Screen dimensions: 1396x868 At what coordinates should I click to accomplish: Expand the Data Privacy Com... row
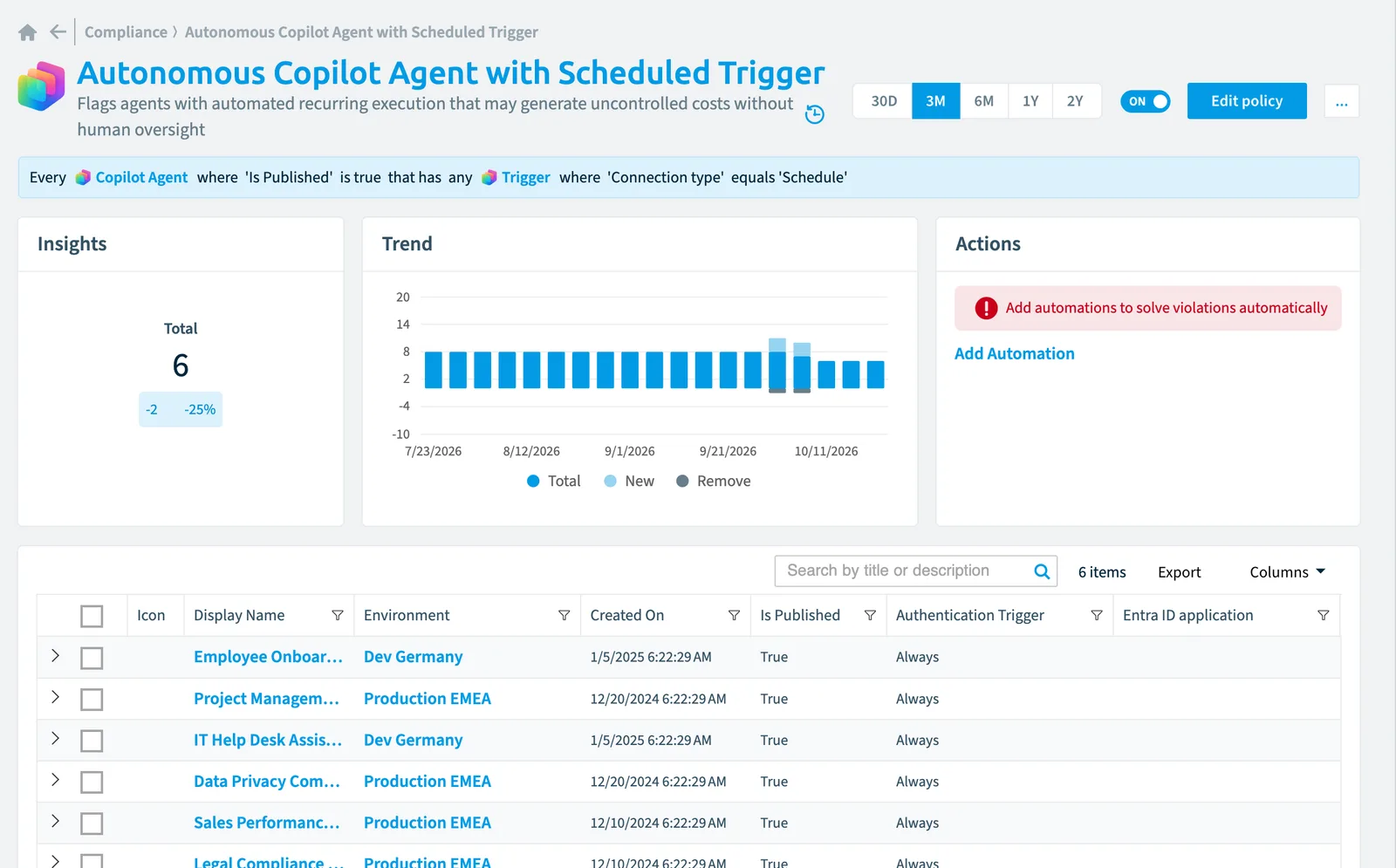[55, 780]
